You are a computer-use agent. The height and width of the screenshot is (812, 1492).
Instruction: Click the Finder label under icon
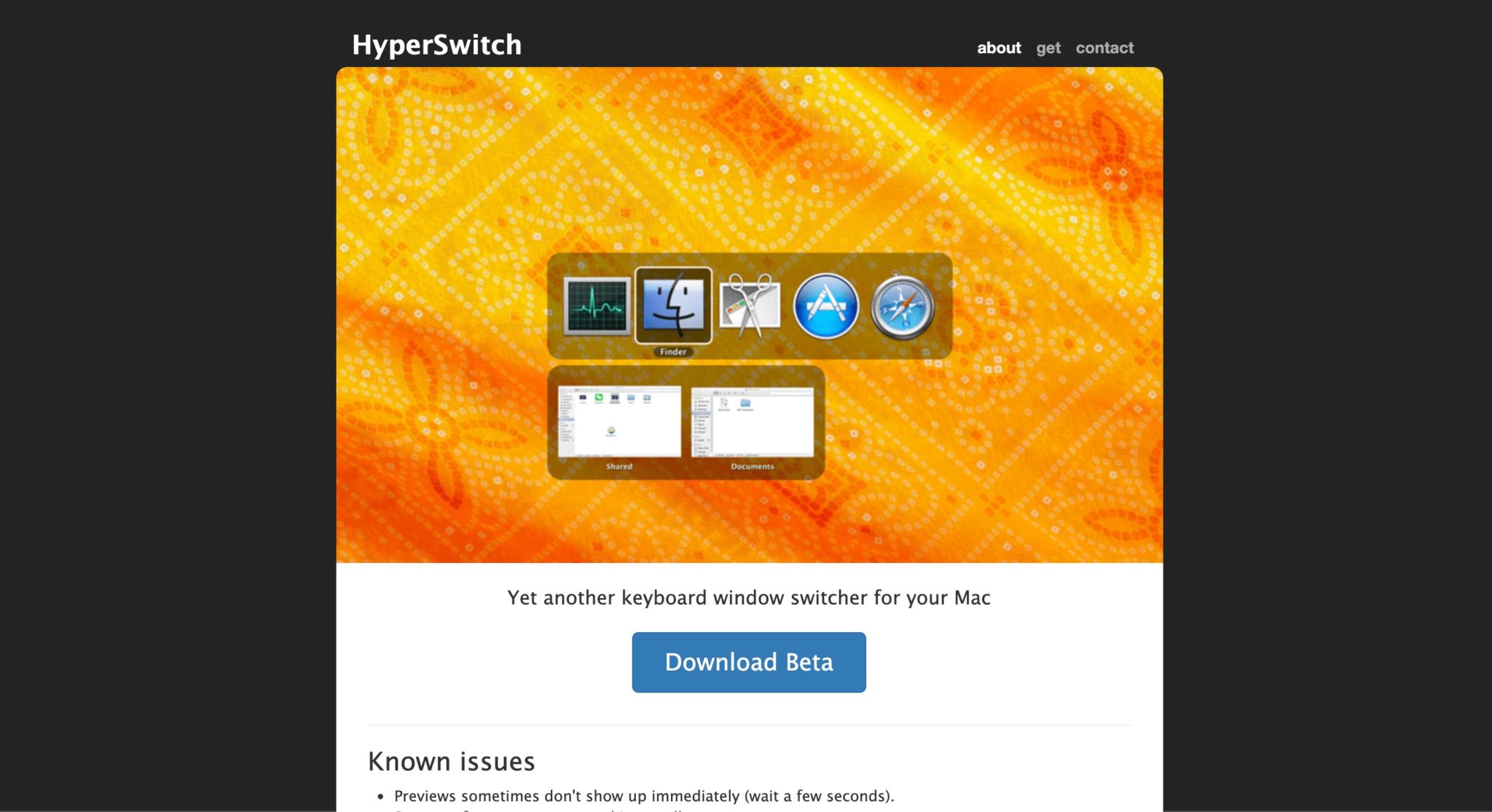pos(673,352)
